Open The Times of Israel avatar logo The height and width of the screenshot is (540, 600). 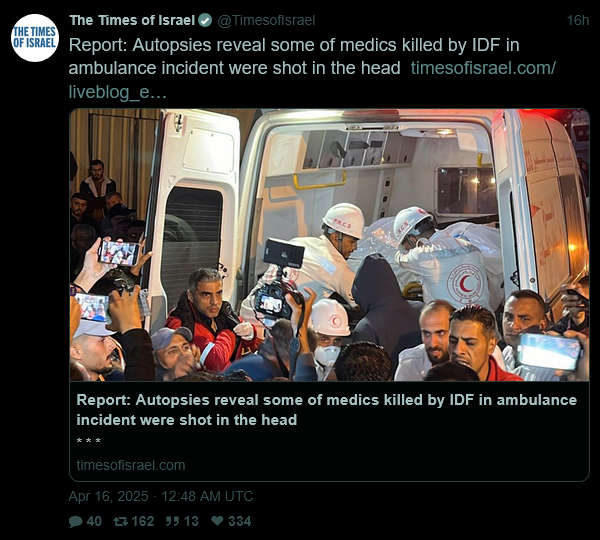pos(35,38)
